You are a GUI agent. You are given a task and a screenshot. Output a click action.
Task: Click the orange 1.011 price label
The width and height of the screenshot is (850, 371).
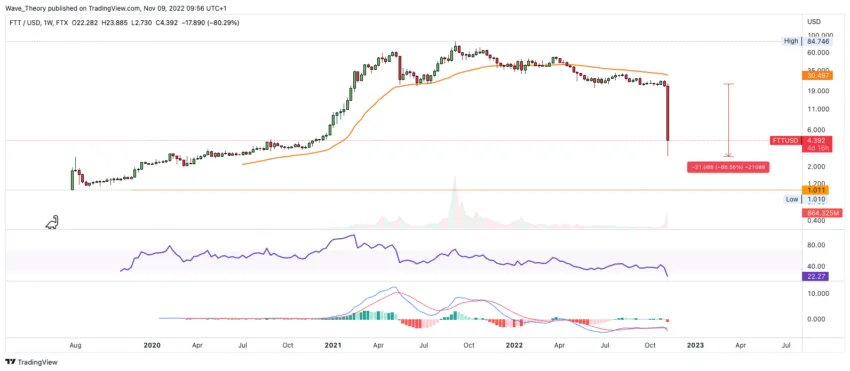click(x=816, y=190)
